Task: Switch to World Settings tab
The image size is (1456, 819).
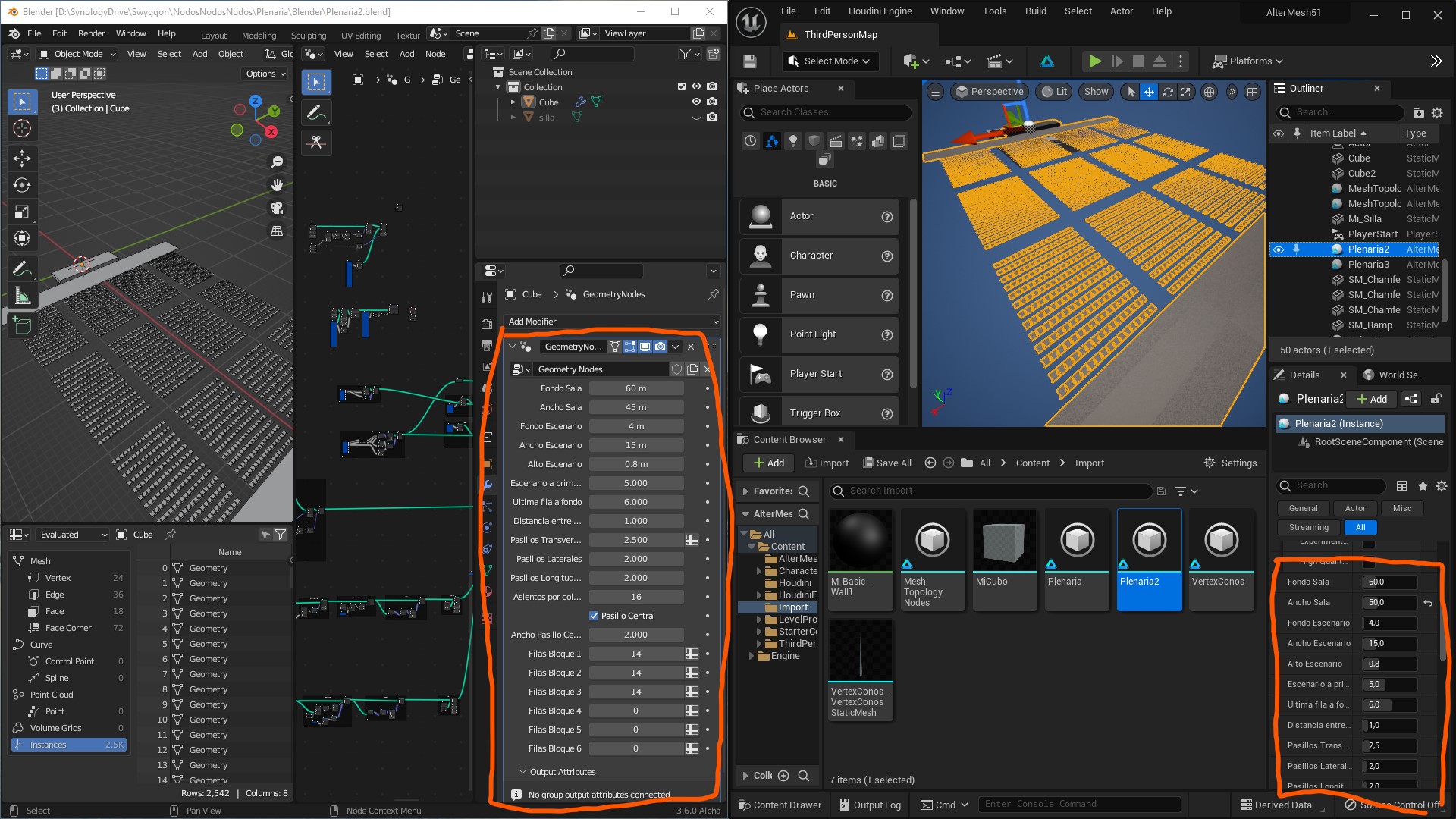Action: click(x=1394, y=375)
